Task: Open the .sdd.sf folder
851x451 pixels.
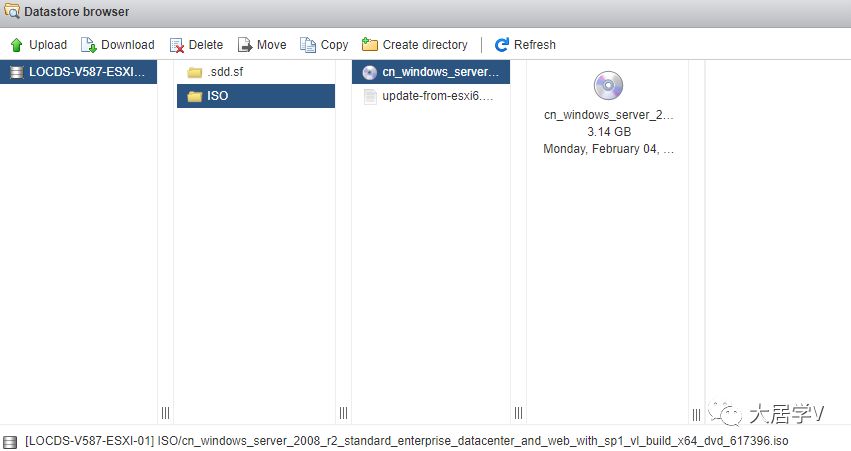Action: 256,72
